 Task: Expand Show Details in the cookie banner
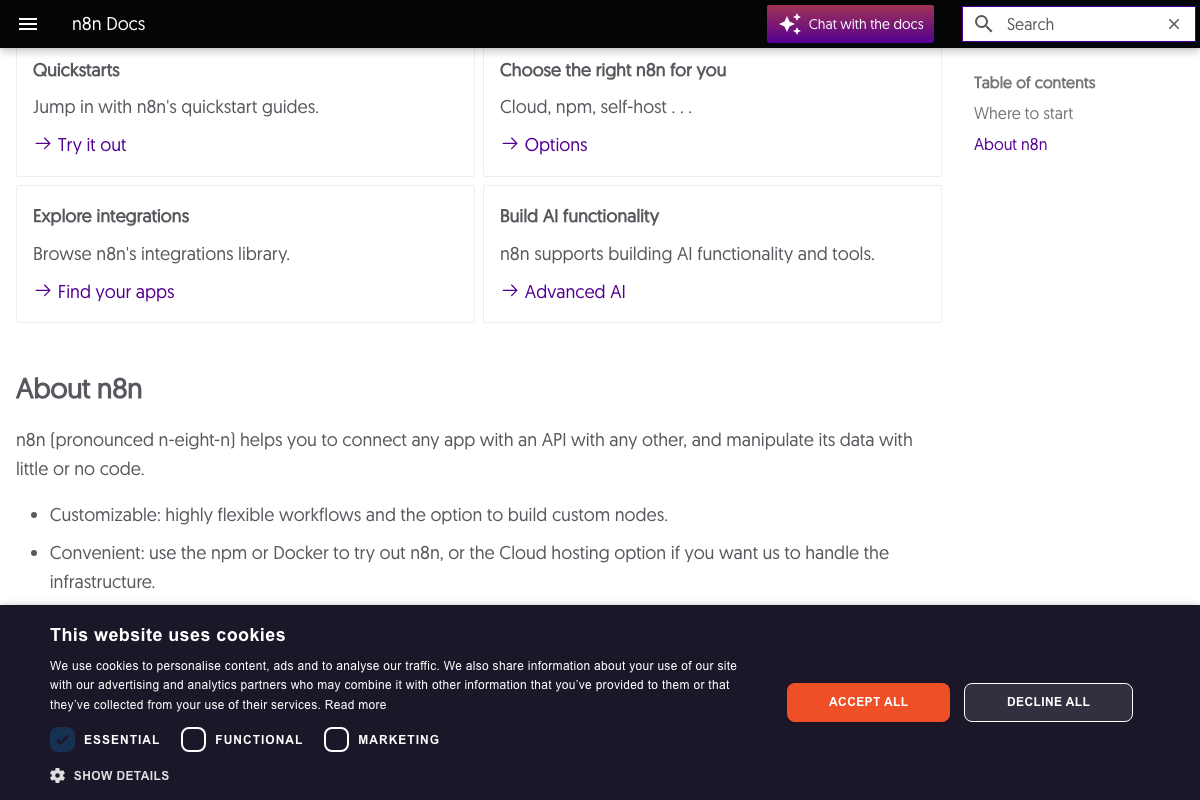tap(110, 775)
